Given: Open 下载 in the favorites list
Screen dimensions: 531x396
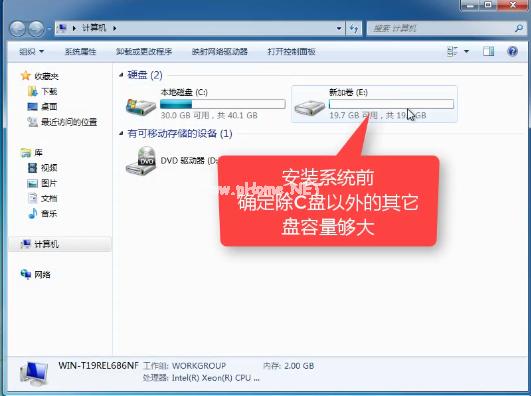Looking at the screenshot, I should 42,91.
